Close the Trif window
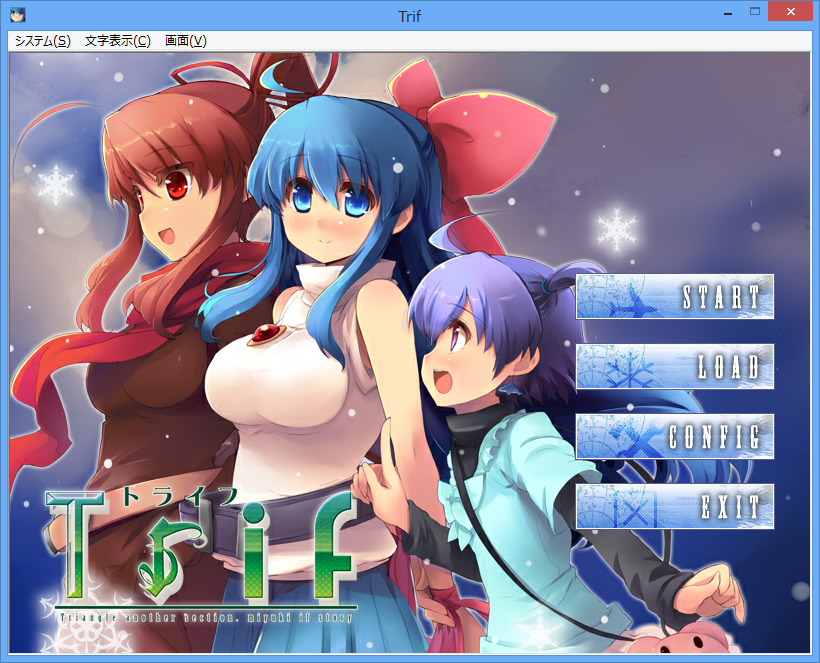The height and width of the screenshot is (663, 820). [791, 12]
